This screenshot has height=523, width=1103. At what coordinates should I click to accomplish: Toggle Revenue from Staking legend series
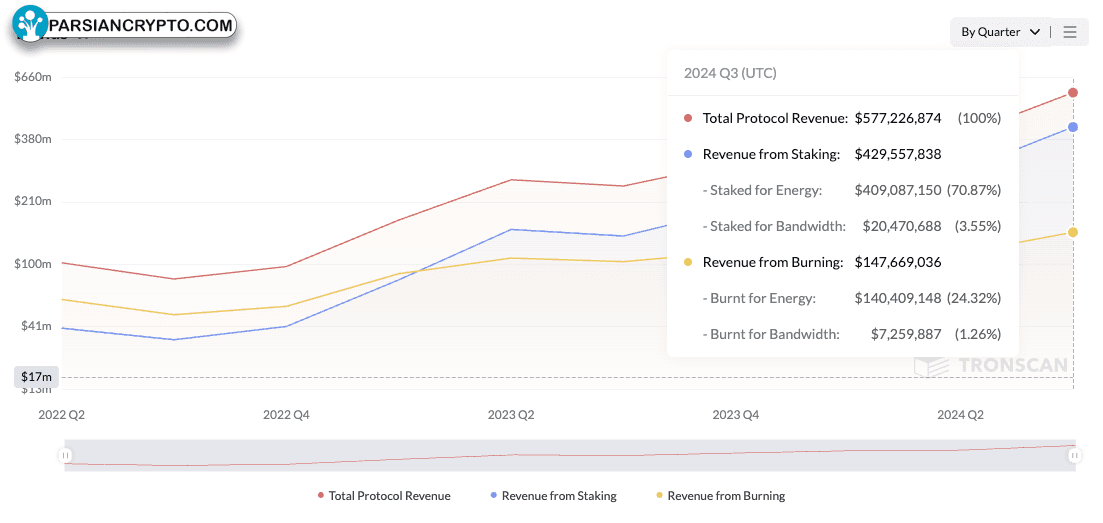[x=553, y=496]
